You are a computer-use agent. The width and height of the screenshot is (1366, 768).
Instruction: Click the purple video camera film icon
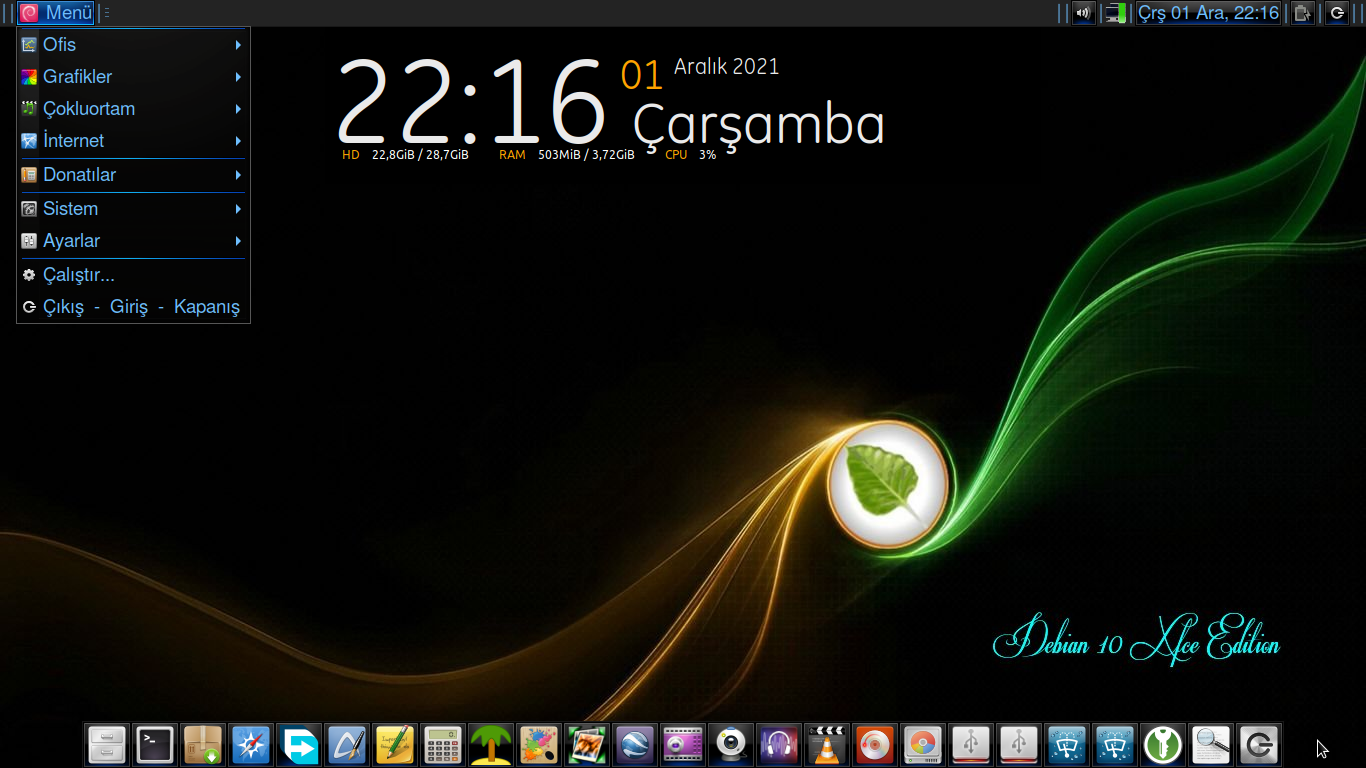coord(683,745)
